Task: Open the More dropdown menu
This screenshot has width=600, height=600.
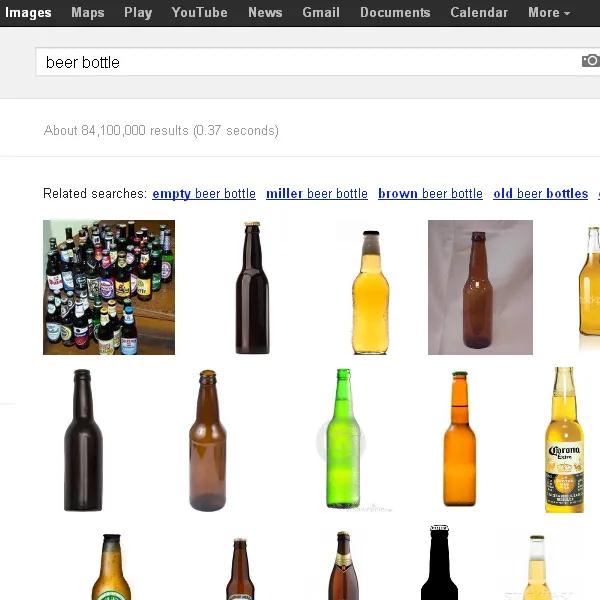Action: pyautogui.click(x=549, y=13)
